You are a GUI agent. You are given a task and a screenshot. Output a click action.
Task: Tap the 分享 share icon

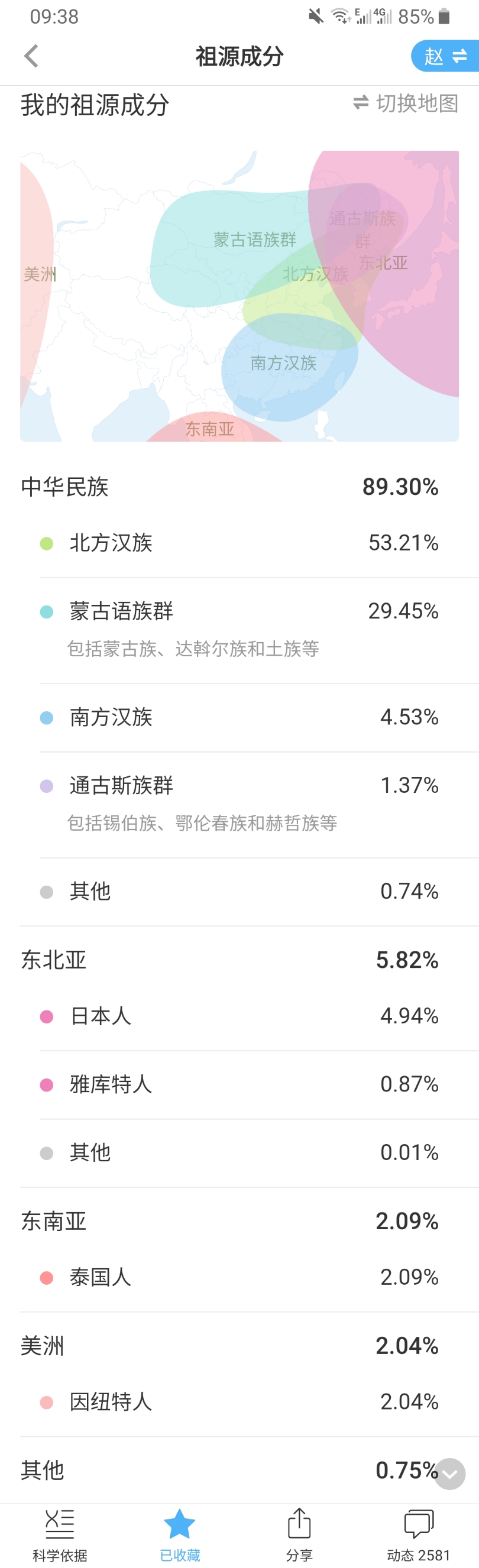point(299,1523)
